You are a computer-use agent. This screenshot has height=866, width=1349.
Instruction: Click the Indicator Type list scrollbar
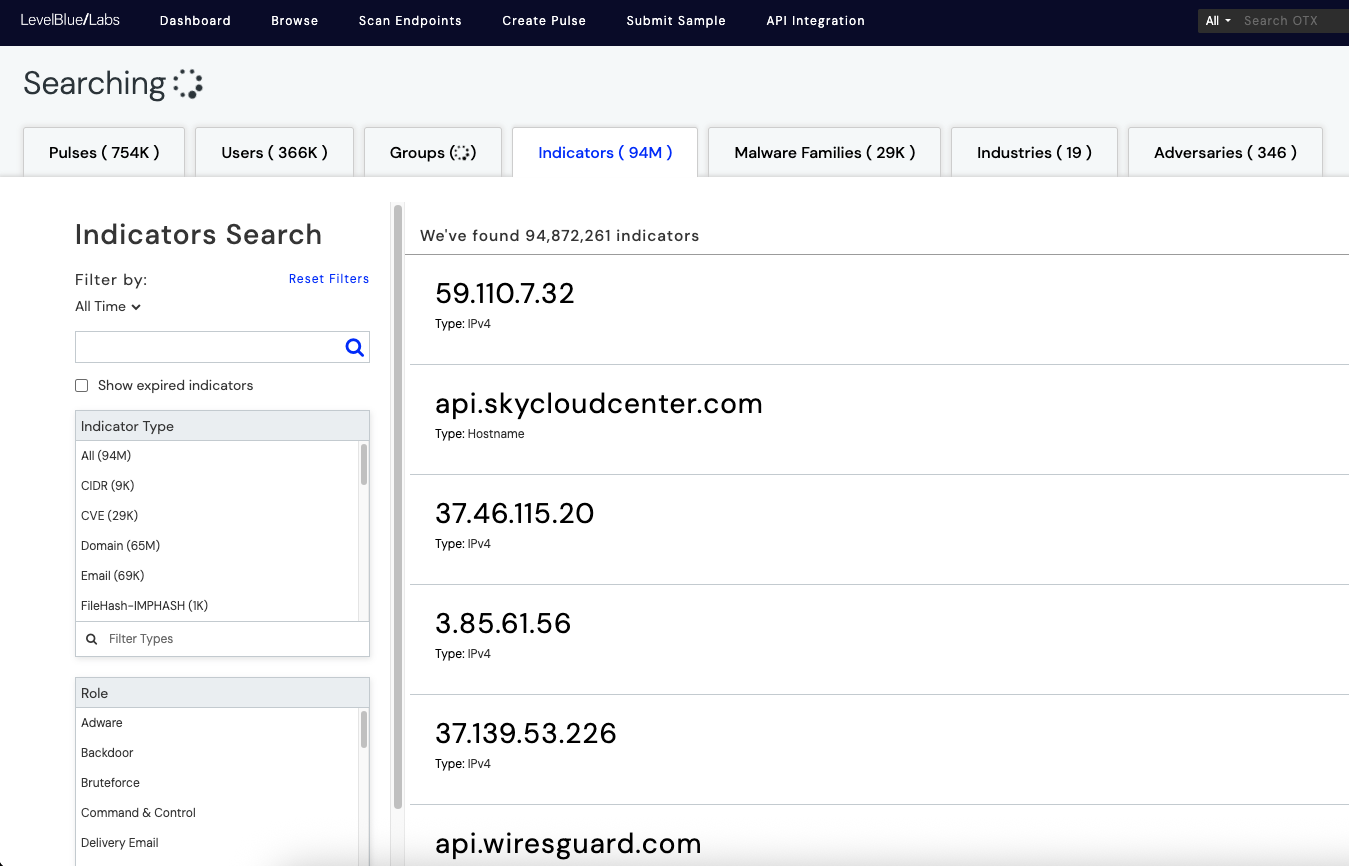[364, 465]
